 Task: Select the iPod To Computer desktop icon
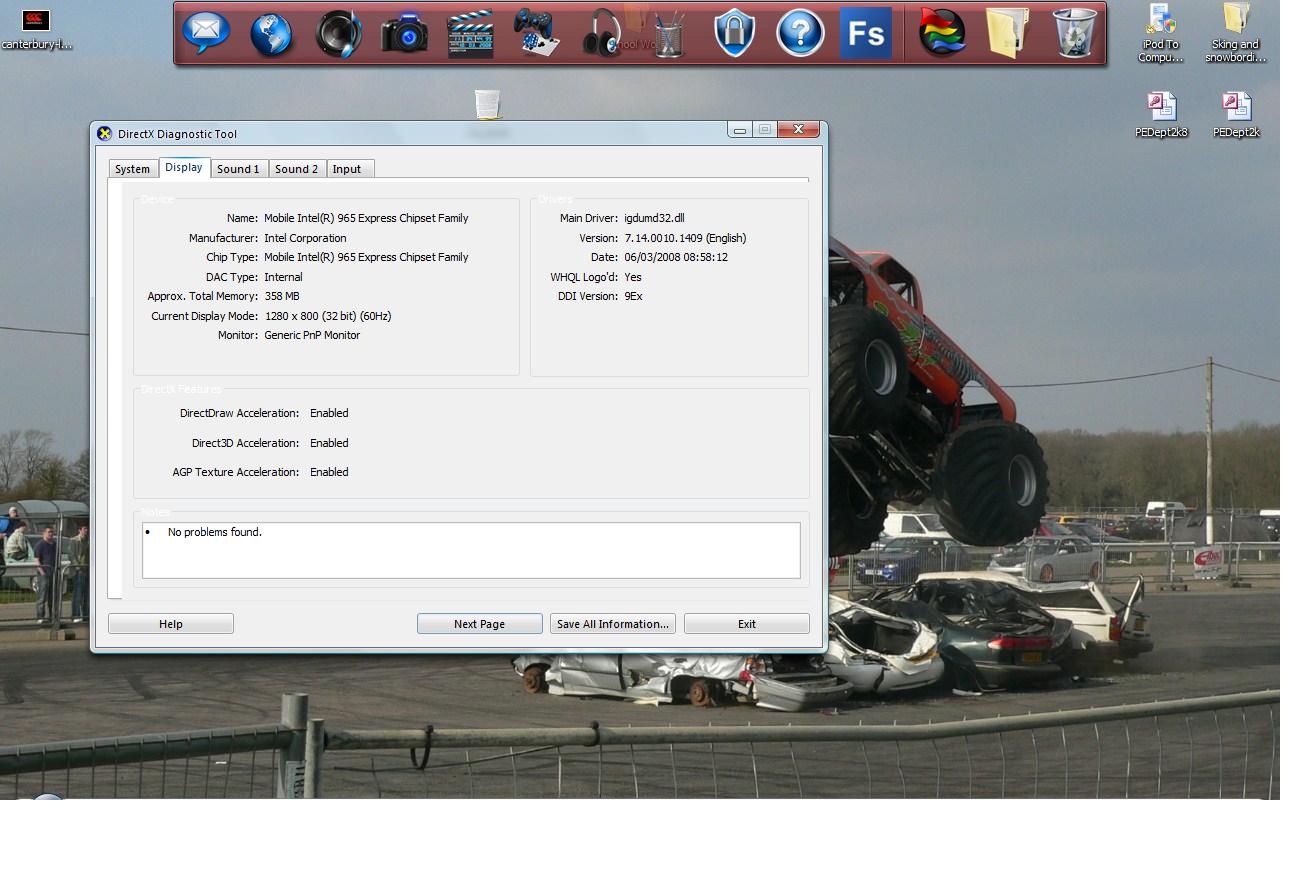1160,33
